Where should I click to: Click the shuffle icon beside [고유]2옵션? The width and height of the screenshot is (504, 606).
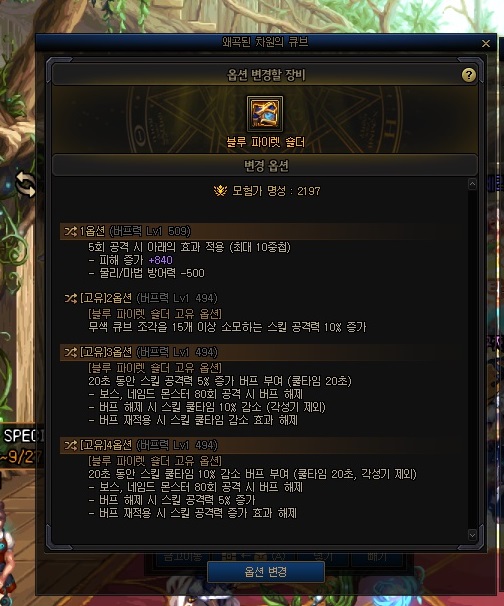(x=71, y=298)
